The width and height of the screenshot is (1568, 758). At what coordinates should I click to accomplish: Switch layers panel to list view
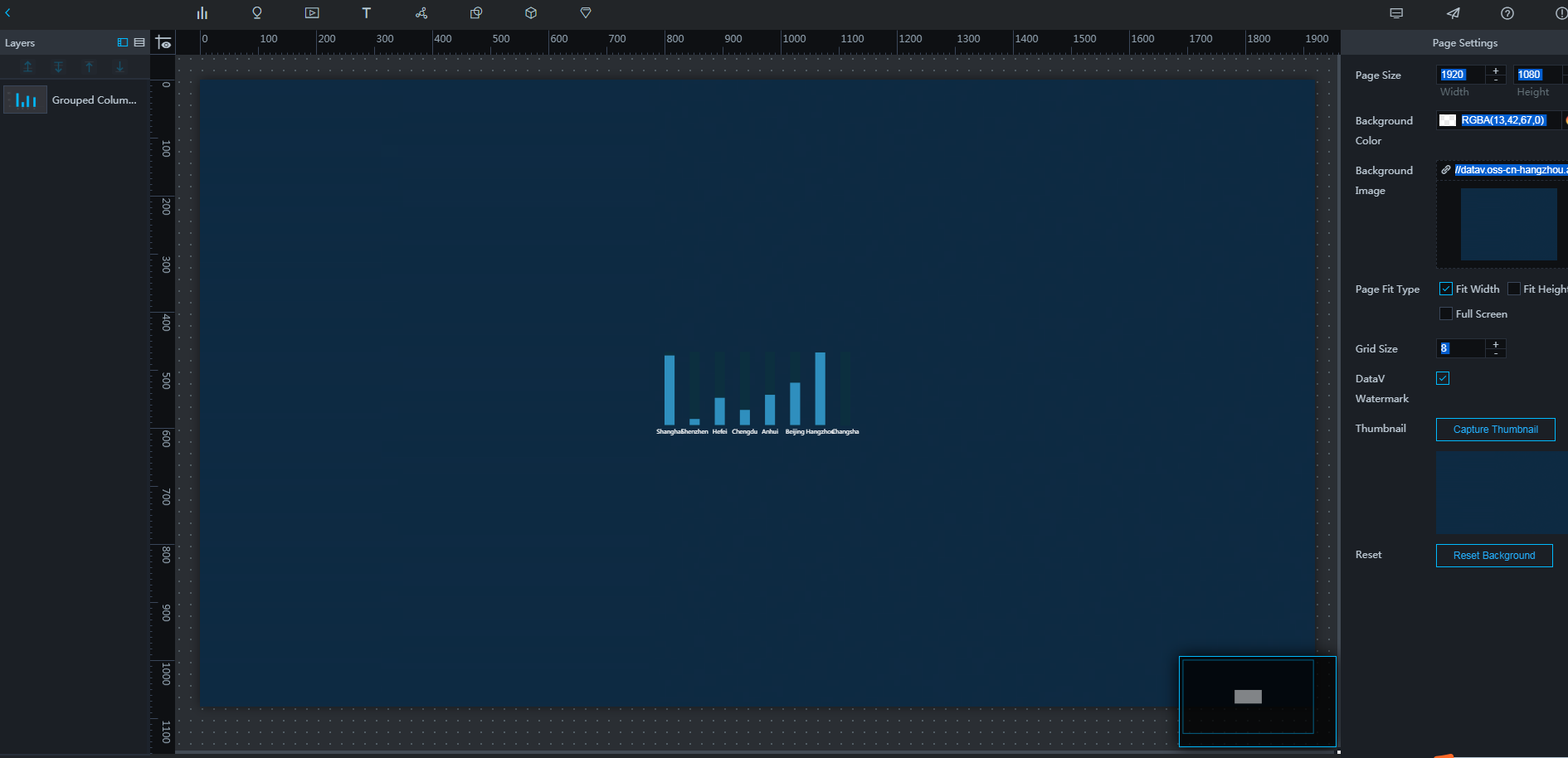139,42
